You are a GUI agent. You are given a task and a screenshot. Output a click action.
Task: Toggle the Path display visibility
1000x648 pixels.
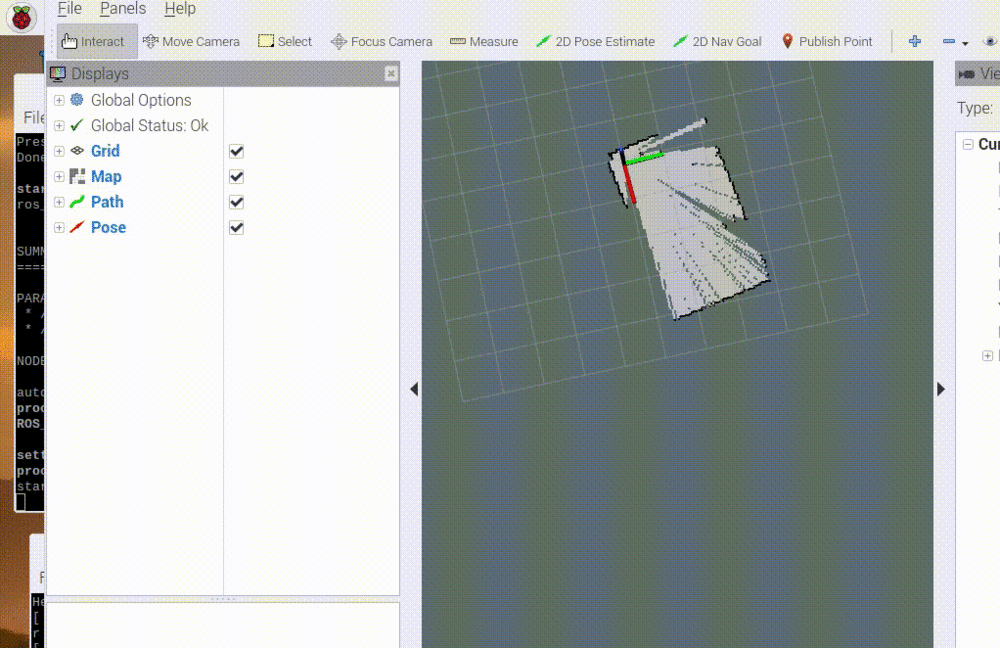(x=236, y=202)
